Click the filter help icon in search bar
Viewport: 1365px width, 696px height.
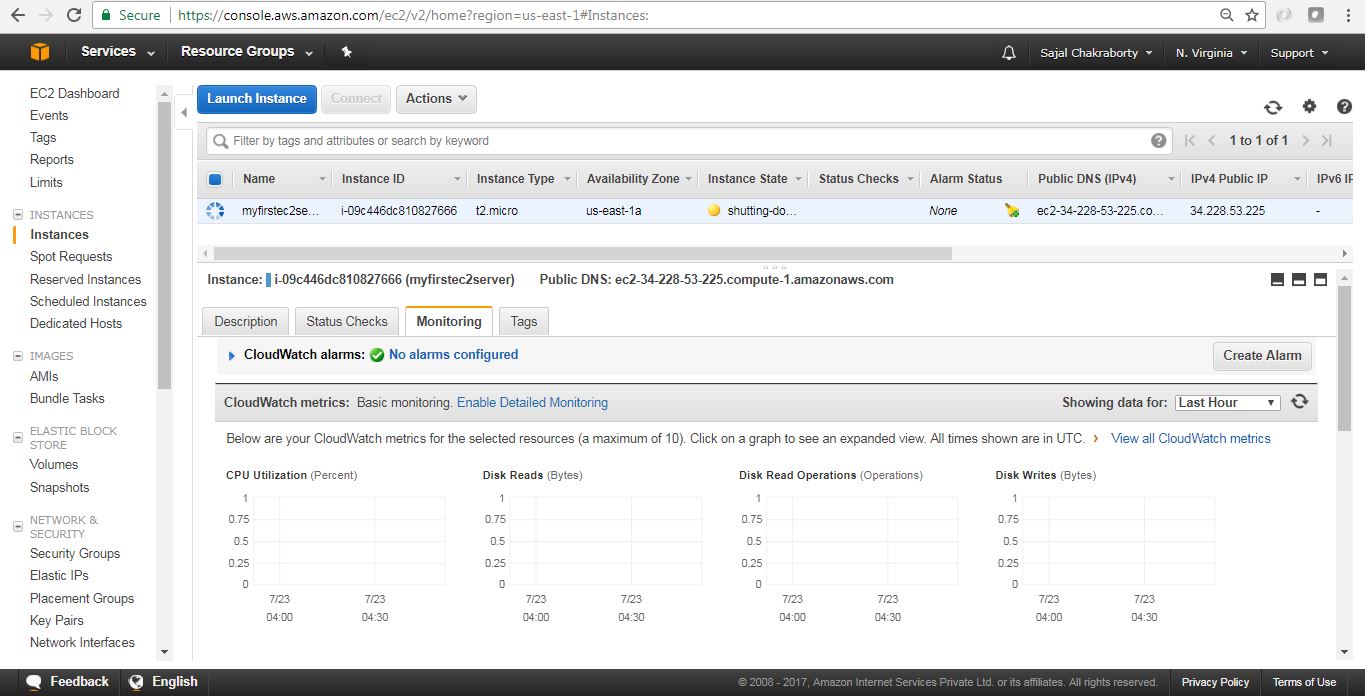[x=1159, y=141]
